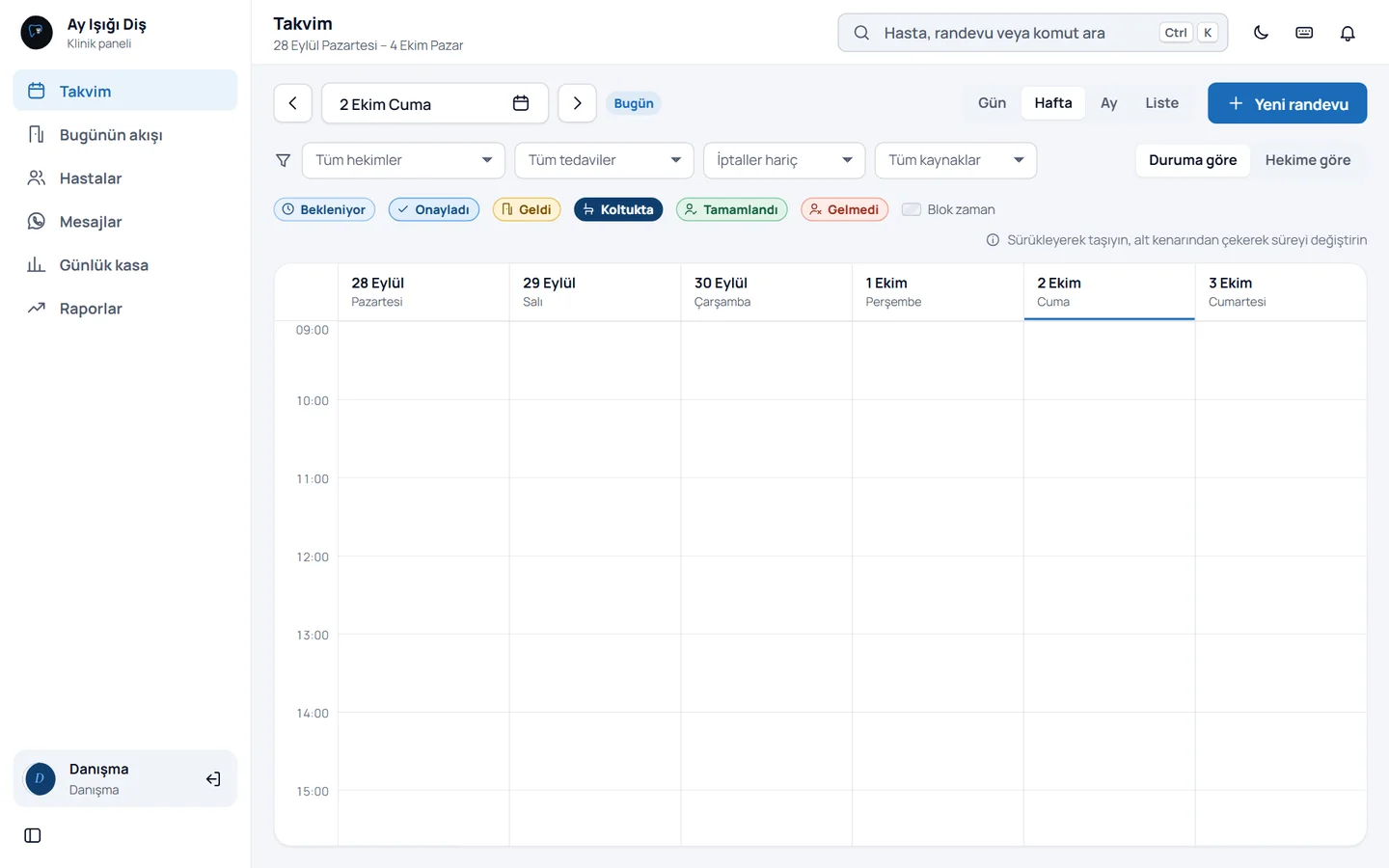Create a Yeni randevu
Image resolution: width=1389 pixels, height=868 pixels.
pyautogui.click(x=1287, y=103)
